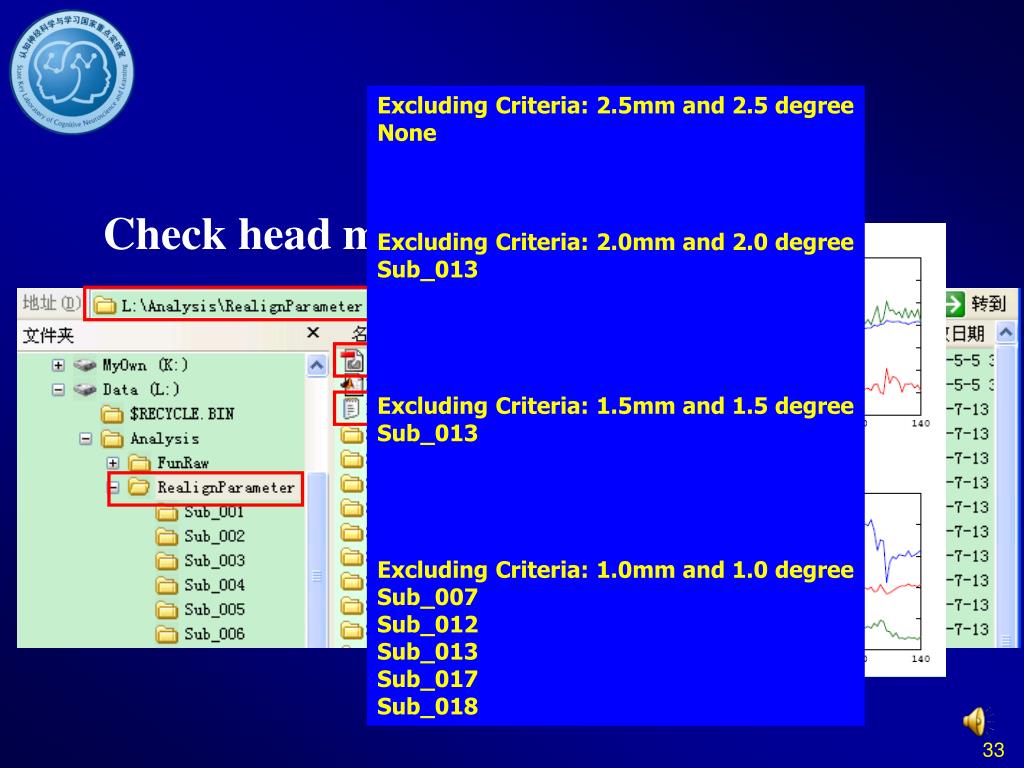This screenshot has width=1024, height=768.
Task: Expand the MyOwn (K:) drive node
Action: 58,365
